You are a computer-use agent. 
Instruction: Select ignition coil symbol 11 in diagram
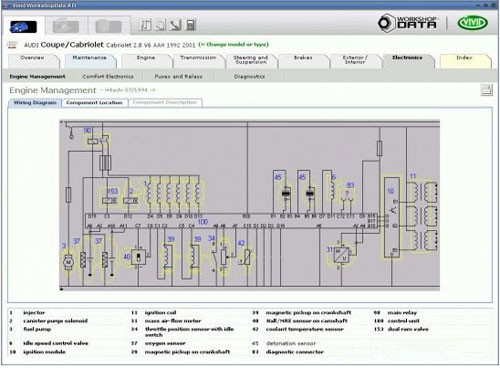point(422,217)
